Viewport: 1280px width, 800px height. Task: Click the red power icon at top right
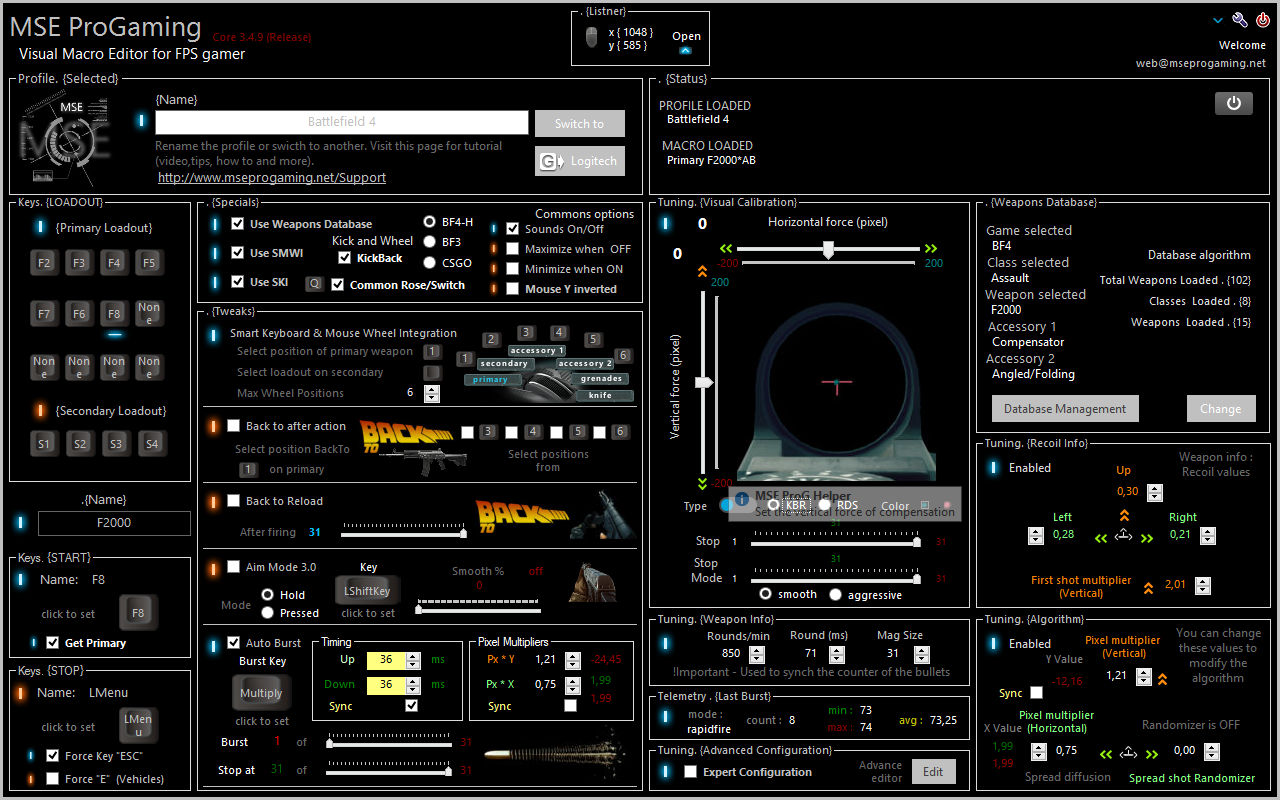pyautogui.click(x=1263, y=20)
